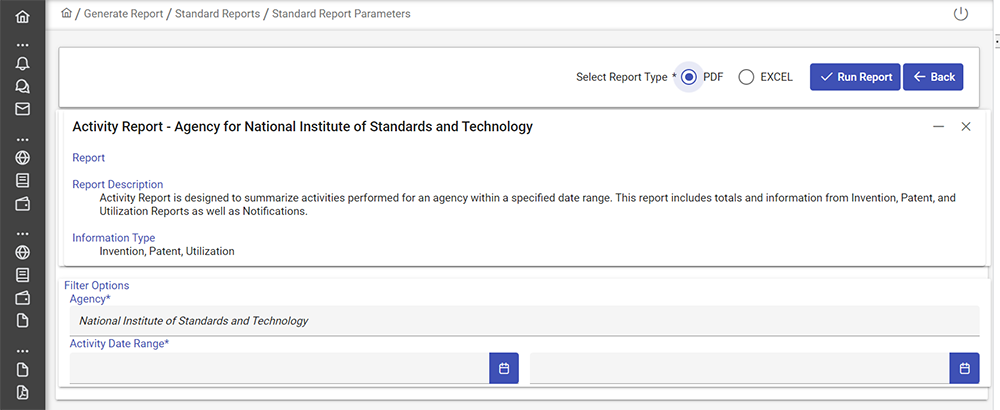Select the EXCEL report type
This screenshot has width=1000, height=410.
pos(746,77)
